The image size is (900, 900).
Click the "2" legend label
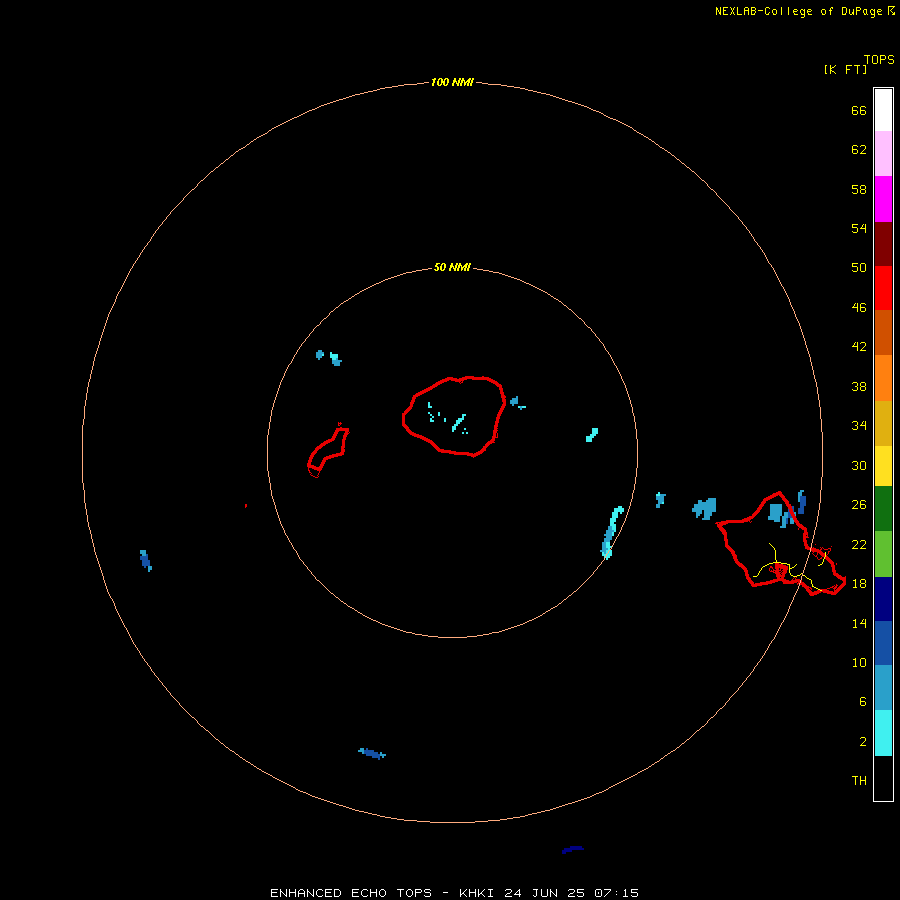tap(863, 742)
